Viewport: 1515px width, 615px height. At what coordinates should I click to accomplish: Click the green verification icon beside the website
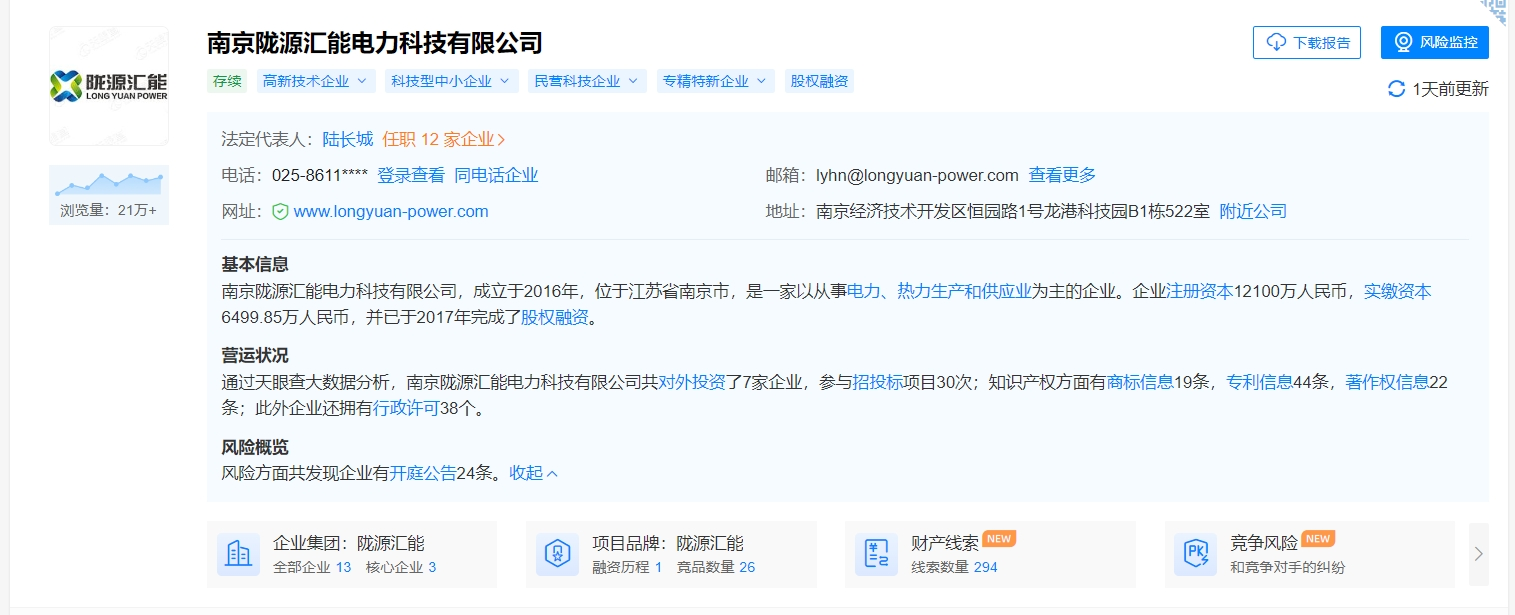click(x=280, y=211)
